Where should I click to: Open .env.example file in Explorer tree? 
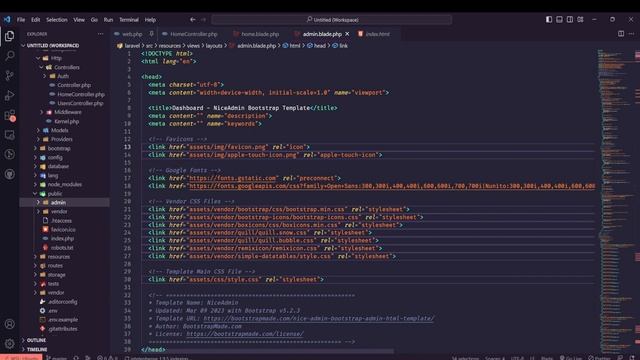pyautogui.click(x=62, y=320)
